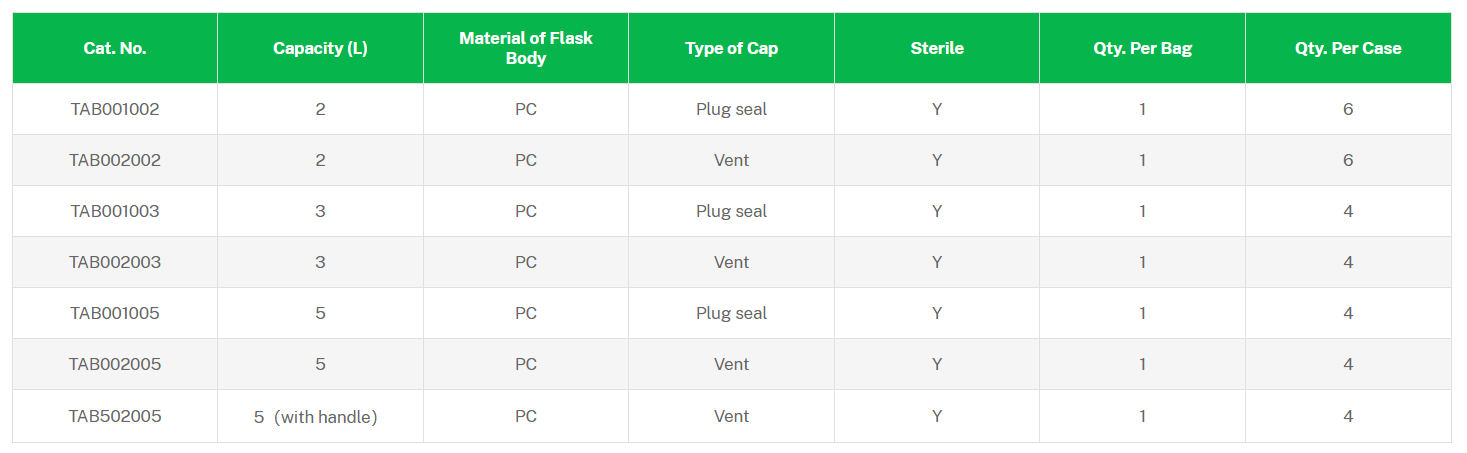Image resolution: width=1467 pixels, height=453 pixels.
Task: Select catalog number TAB002002
Action: tap(115, 160)
